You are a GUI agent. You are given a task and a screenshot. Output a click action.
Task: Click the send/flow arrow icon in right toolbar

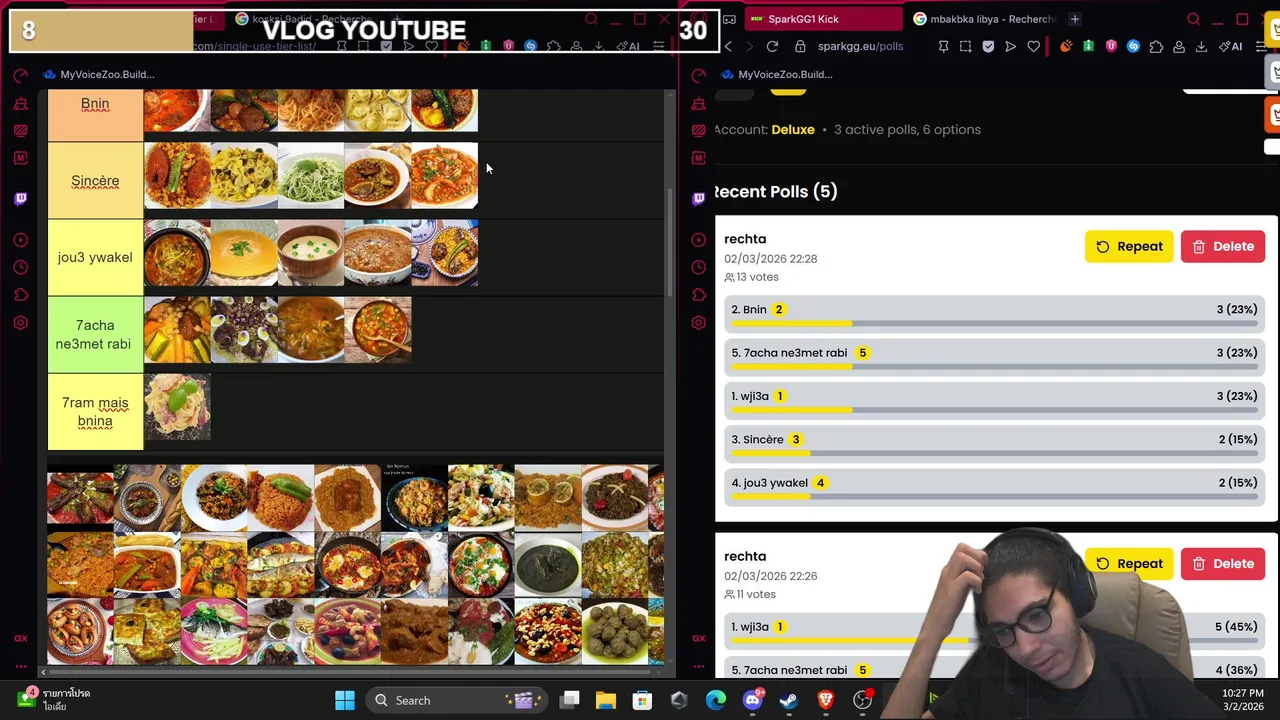(1010, 46)
